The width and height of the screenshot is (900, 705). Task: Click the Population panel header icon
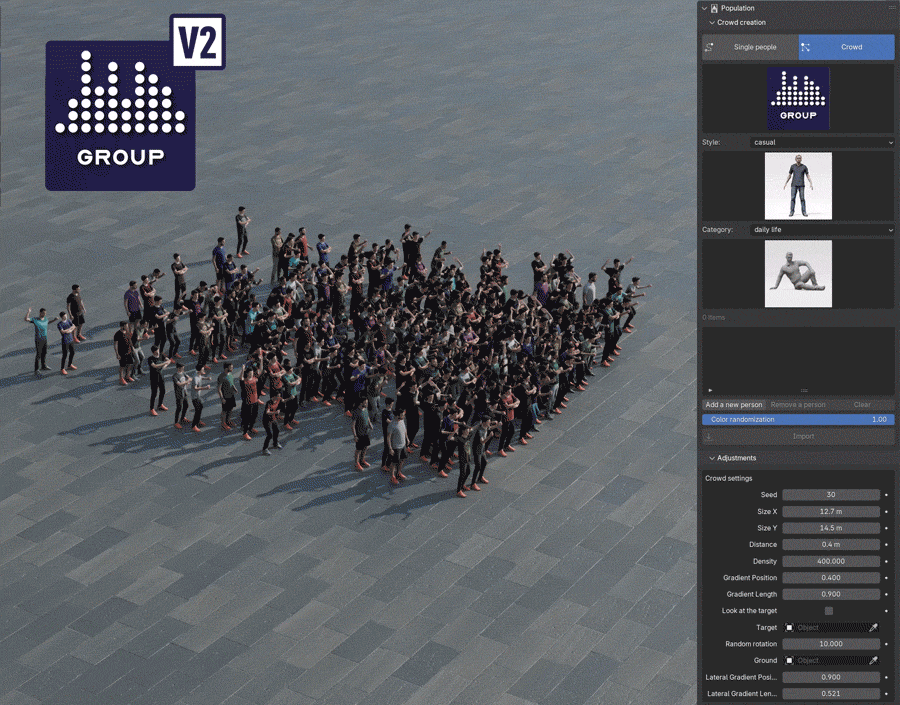pos(712,8)
